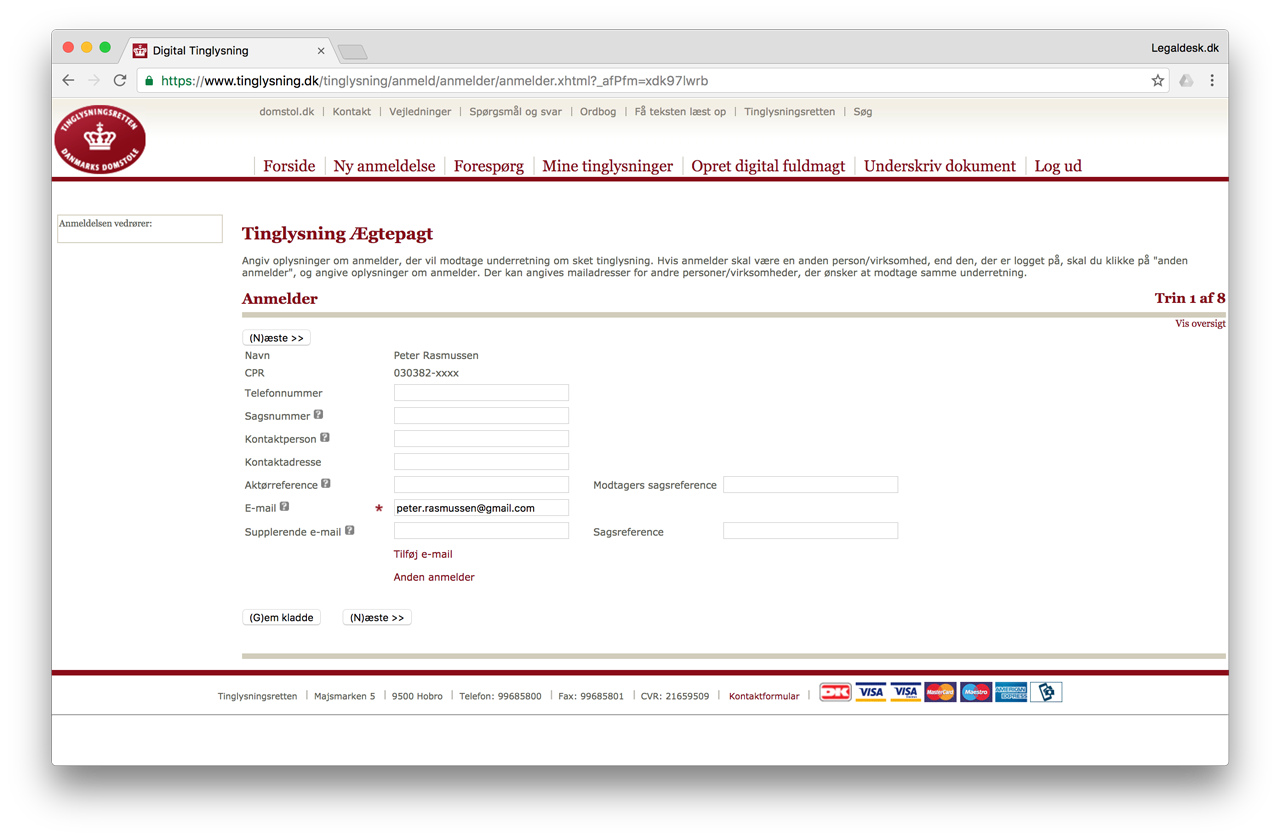Open domstol.dk top link

(x=286, y=112)
